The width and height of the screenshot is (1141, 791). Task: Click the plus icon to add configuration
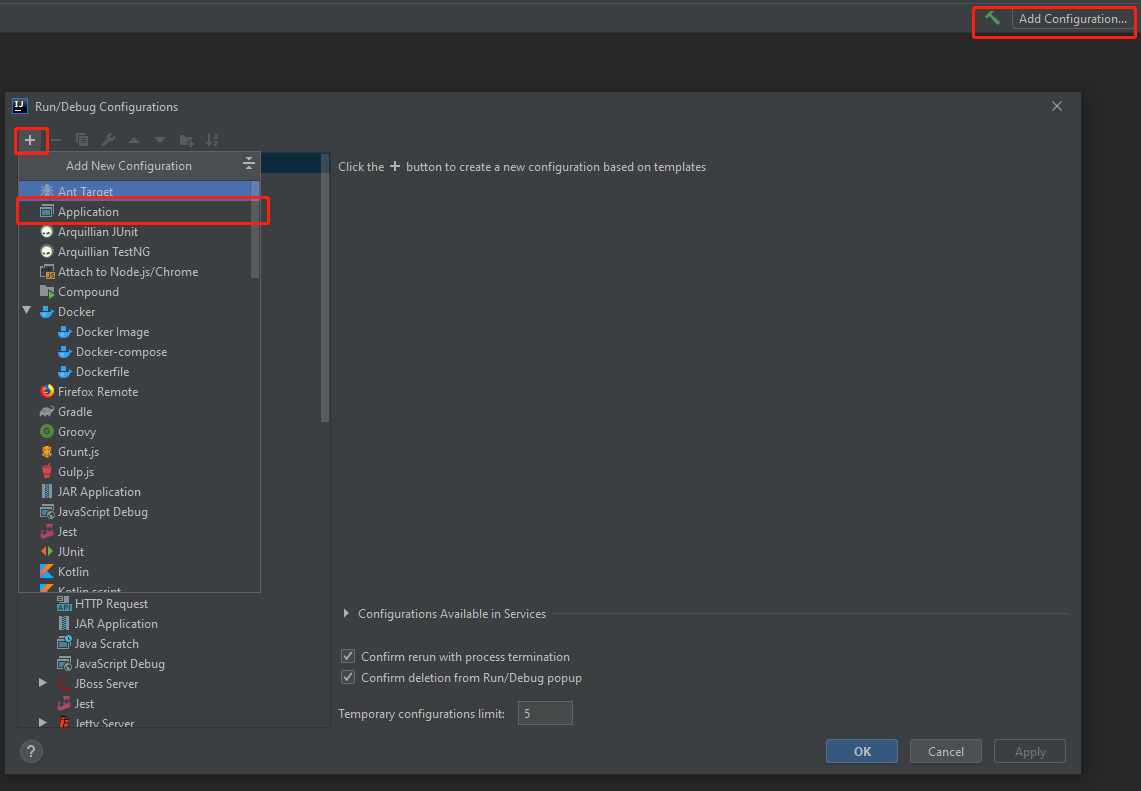[30, 140]
